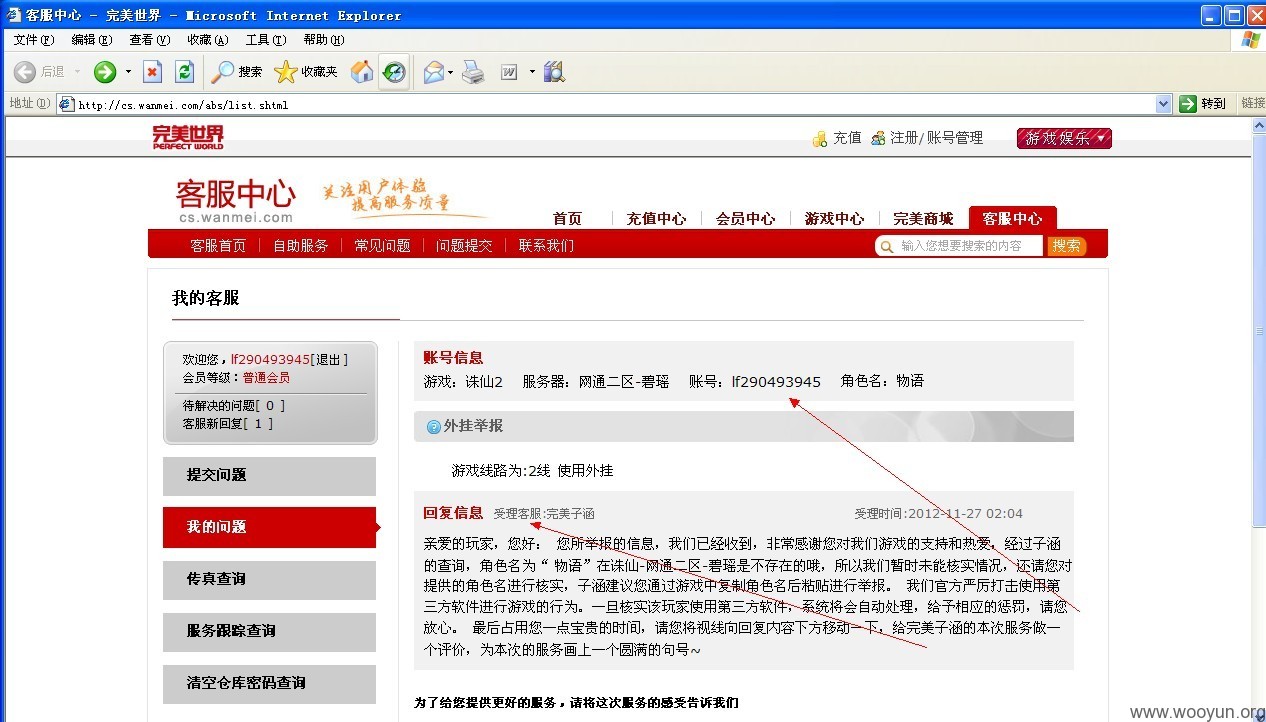Open the 收藏(A) menu
The width and height of the screenshot is (1266, 722).
tap(207, 40)
